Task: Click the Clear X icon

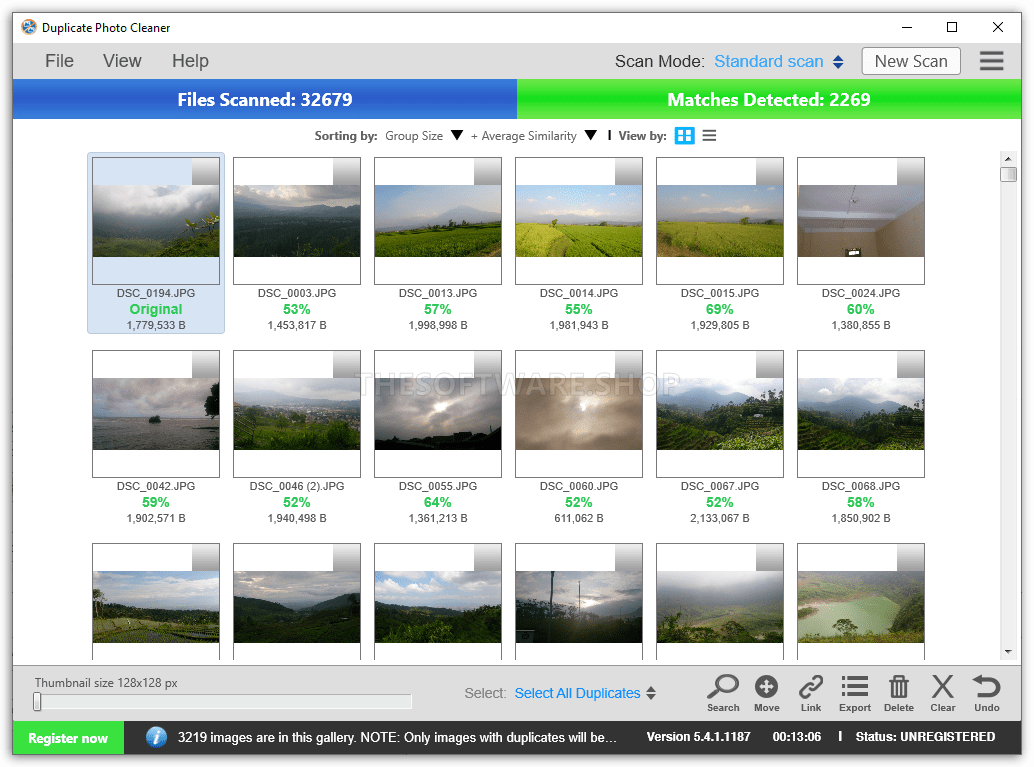Action: coord(942,687)
